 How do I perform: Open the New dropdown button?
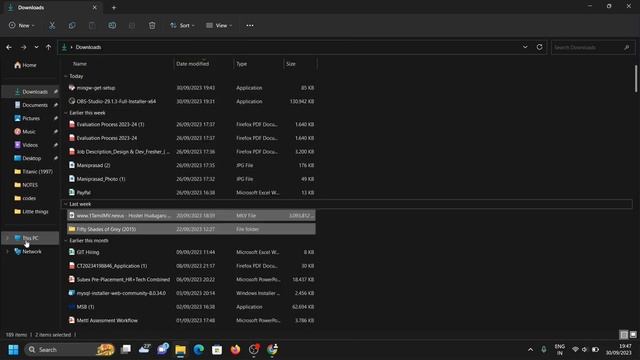(x=22, y=25)
